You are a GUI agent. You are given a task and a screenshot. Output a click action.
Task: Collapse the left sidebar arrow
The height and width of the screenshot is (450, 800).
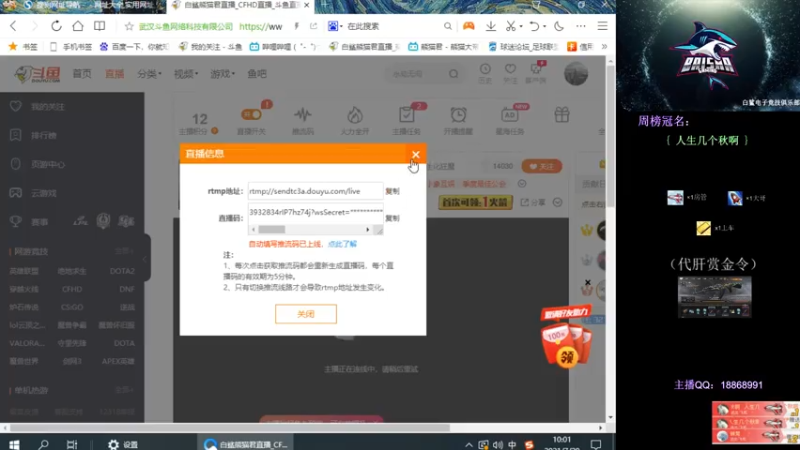click(145, 258)
